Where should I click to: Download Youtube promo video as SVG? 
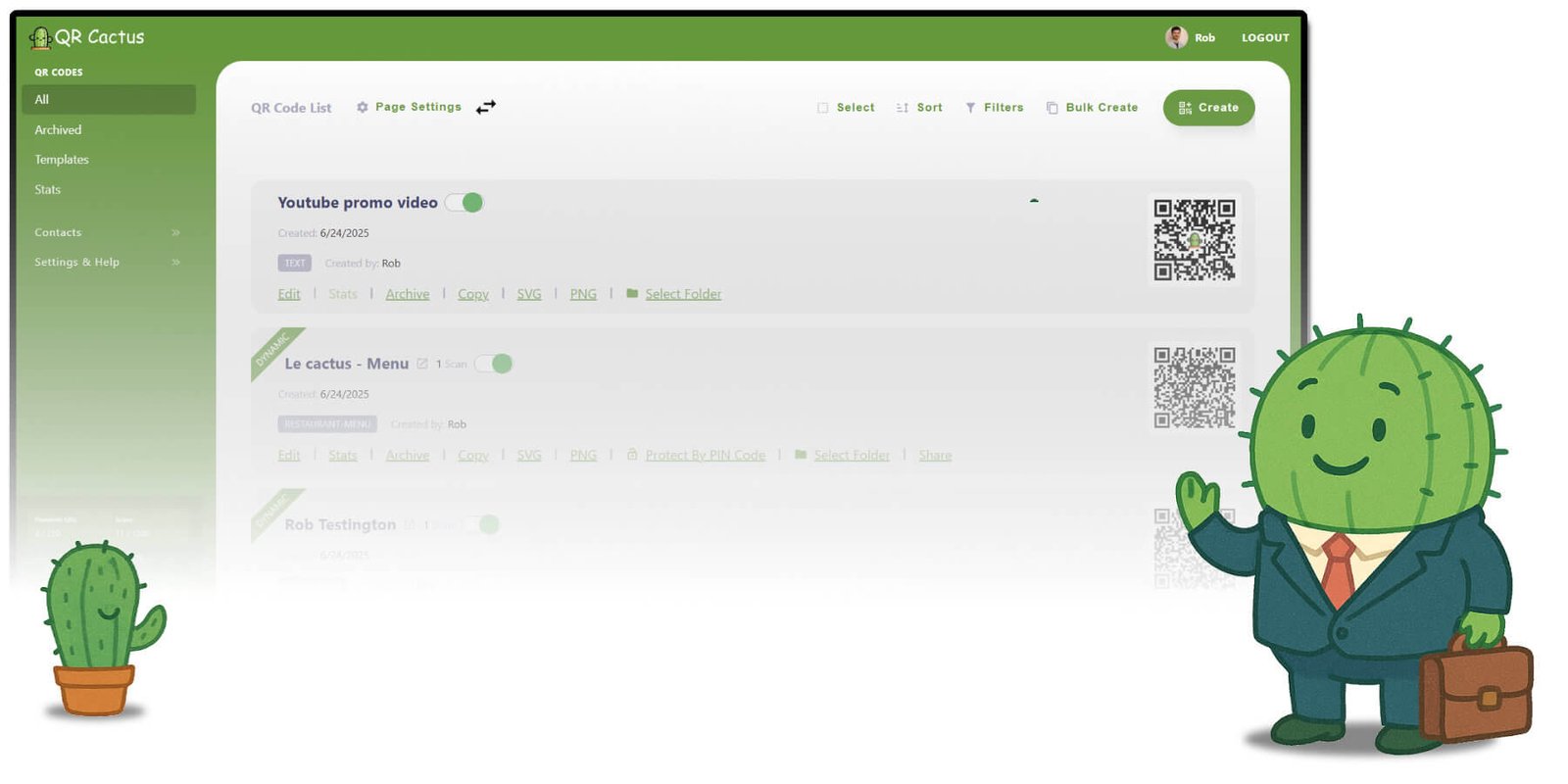point(529,294)
